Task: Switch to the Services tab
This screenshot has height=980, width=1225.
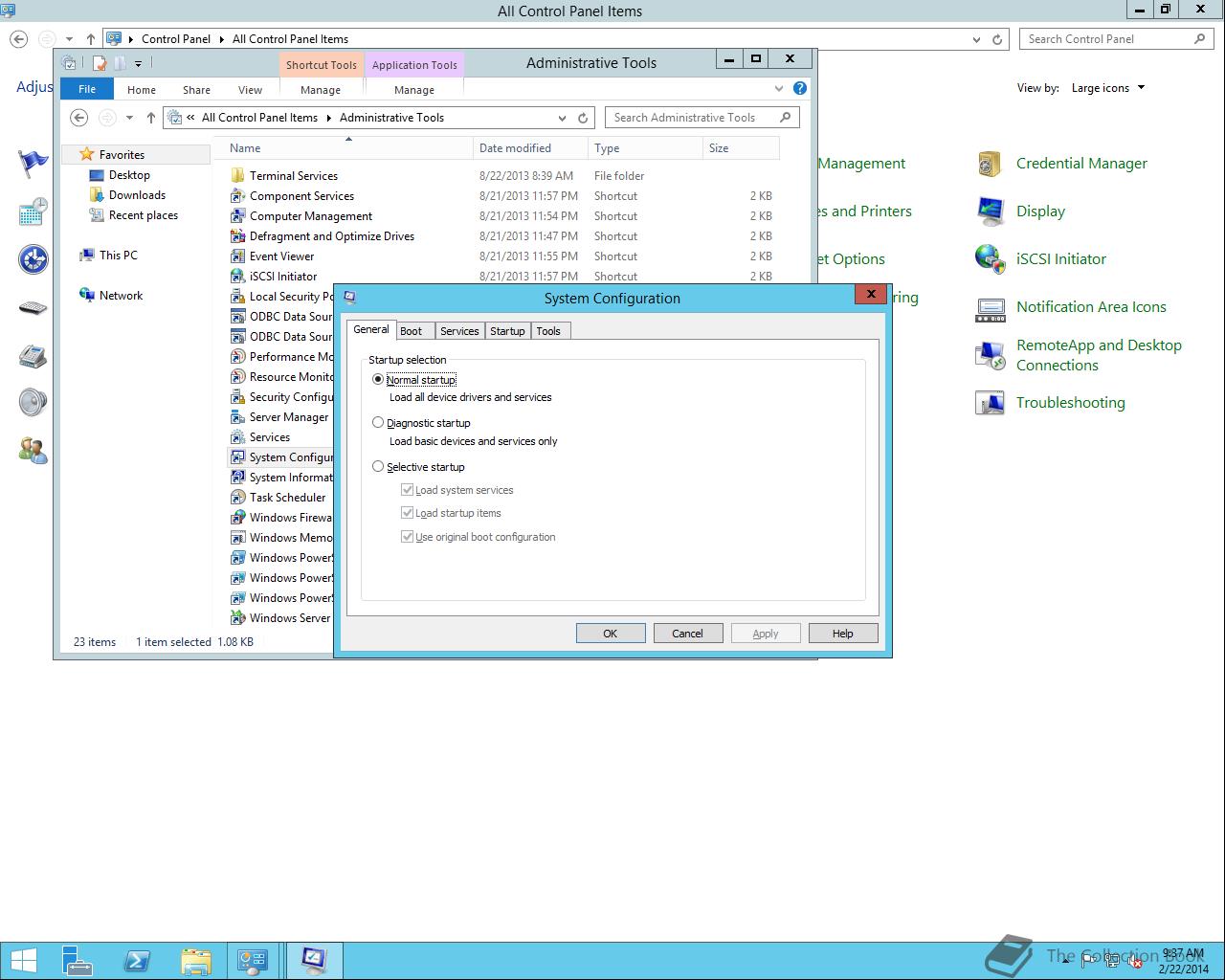Action: pos(459,330)
